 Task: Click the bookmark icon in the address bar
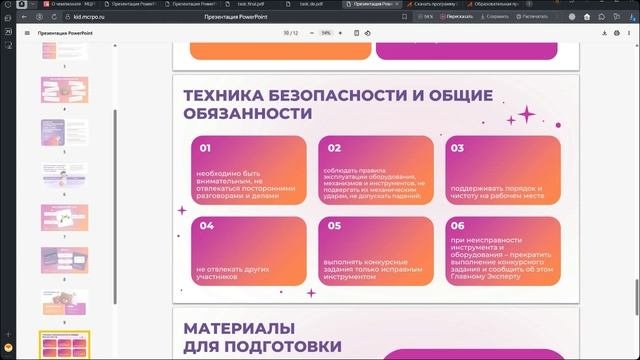tap(404, 17)
